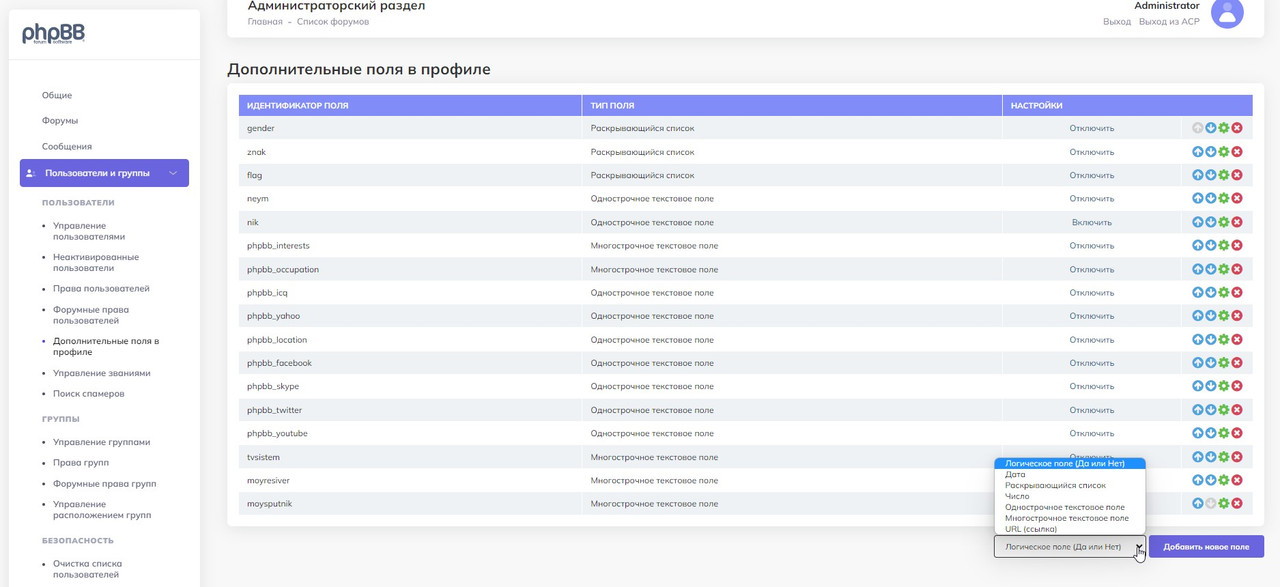Disable phpbb_facebook via Отключить
Image resolution: width=1280 pixels, height=587 pixels.
(x=1091, y=363)
